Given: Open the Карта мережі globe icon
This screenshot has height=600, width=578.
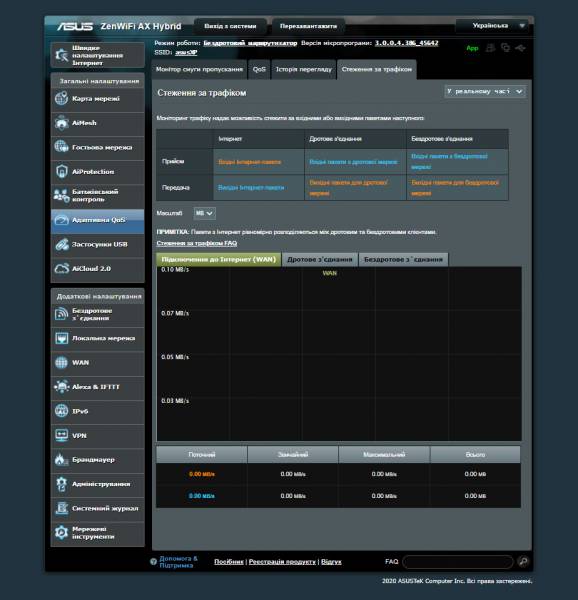Looking at the screenshot, I should [61, 99].
